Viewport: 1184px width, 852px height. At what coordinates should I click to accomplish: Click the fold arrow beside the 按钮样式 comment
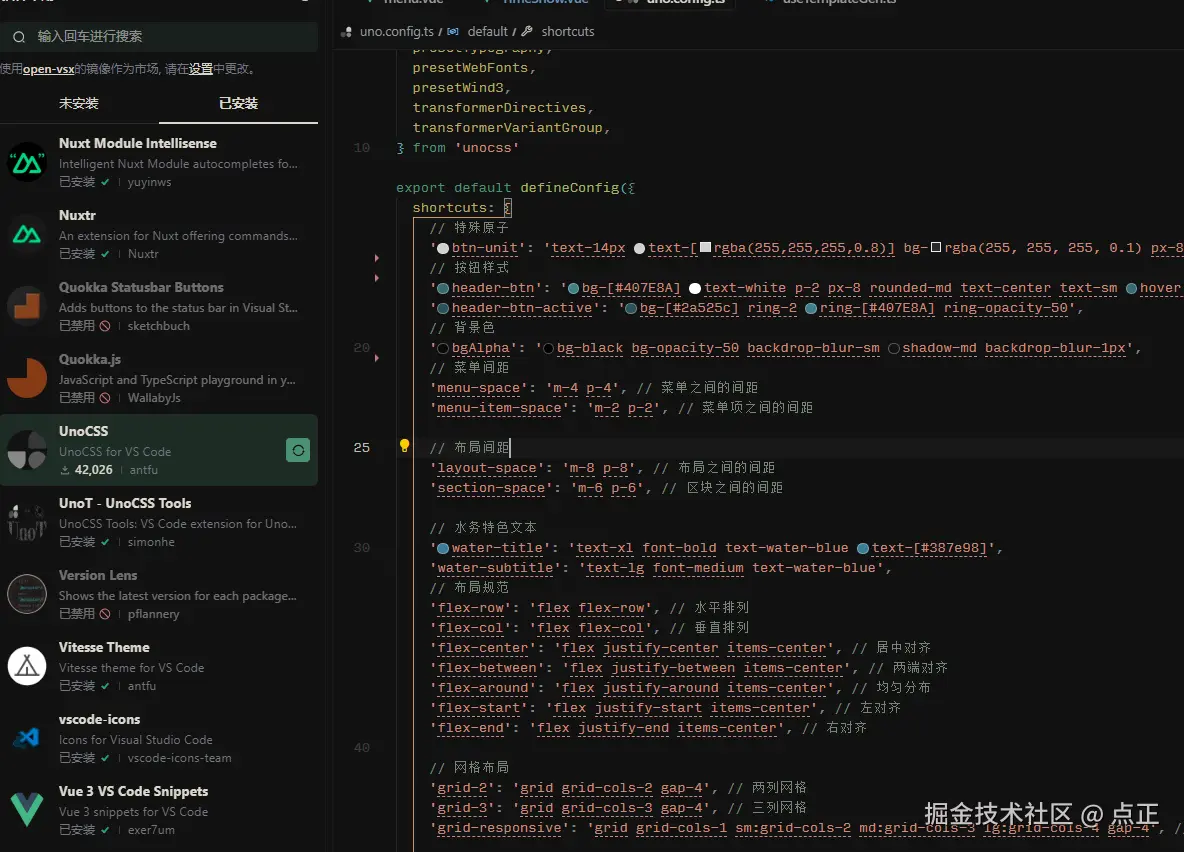click(377, 278)
